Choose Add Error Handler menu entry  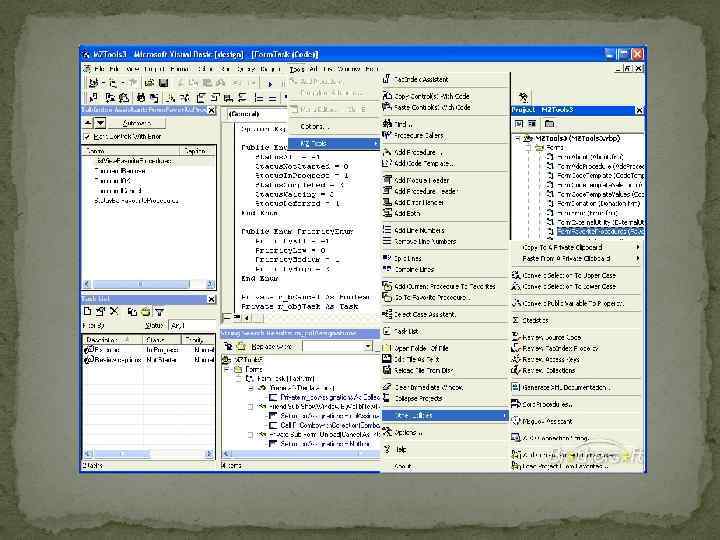tap(445, 202)
